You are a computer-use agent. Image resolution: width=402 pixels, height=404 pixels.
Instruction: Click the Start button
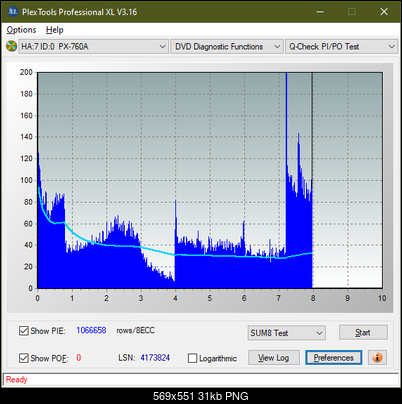pyautogui.click(x=363, y=332)
